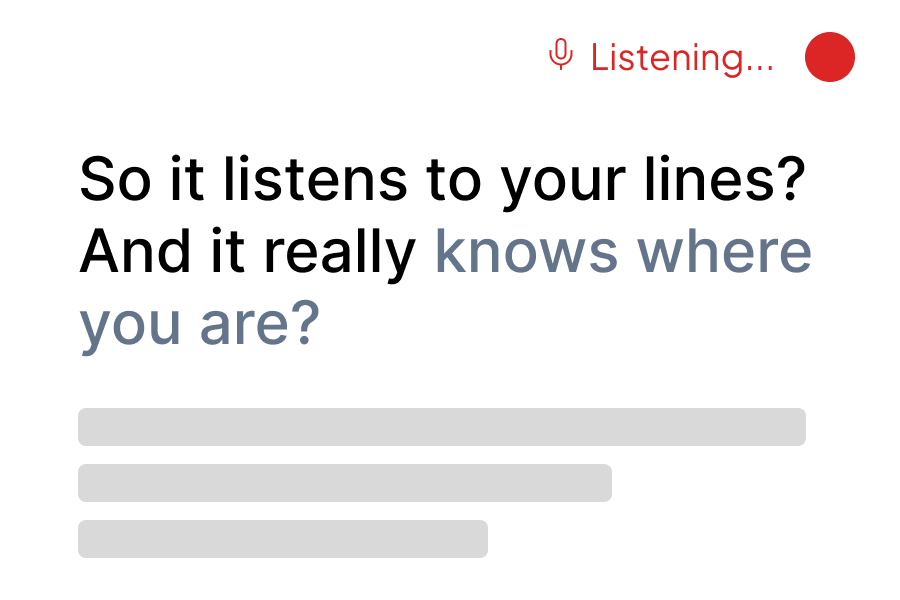Screen dimensions: 900x600
Task: Stop recording with the red circle button
Action: pos(829,57)
